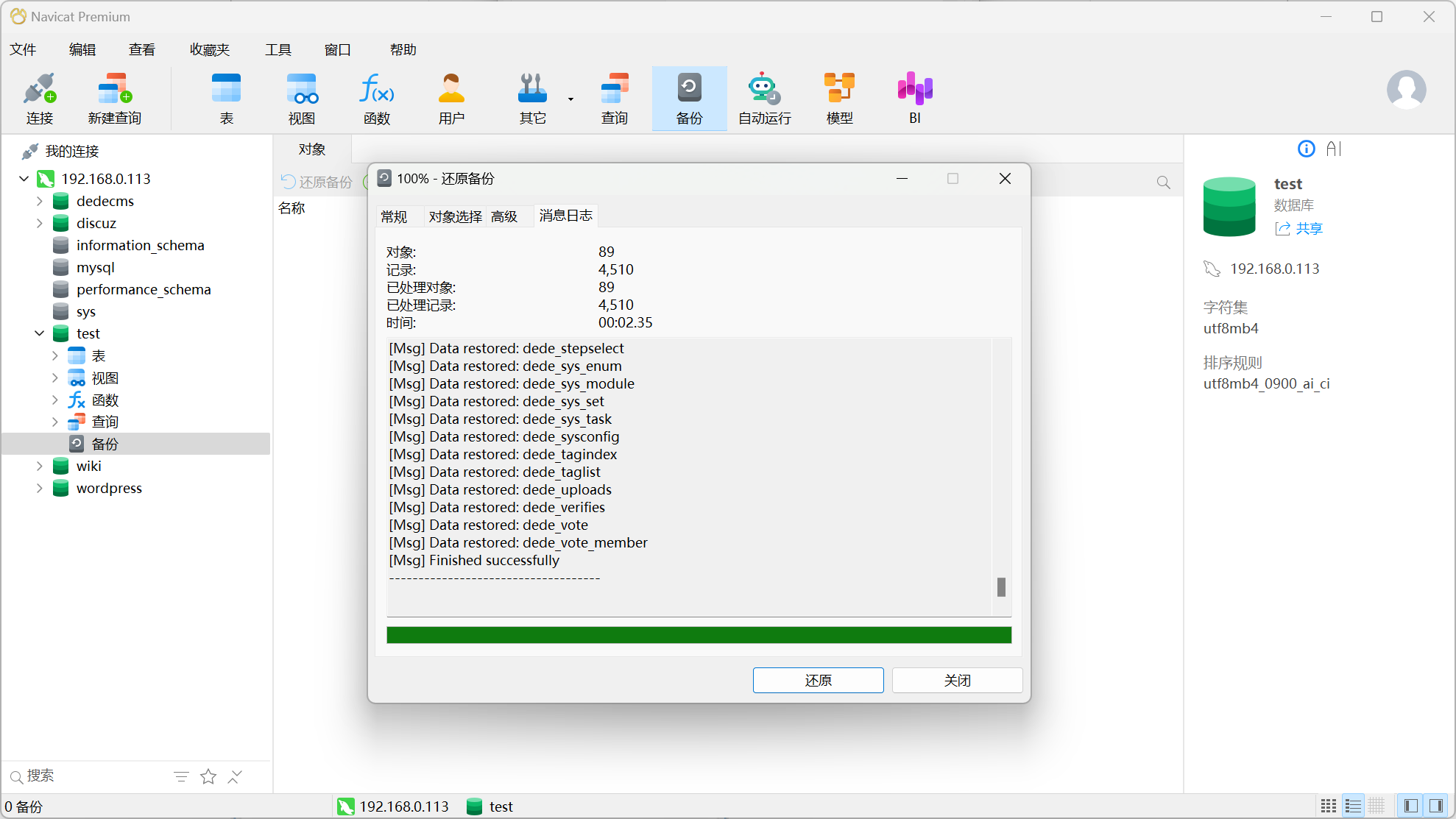
Task: Click the 还原 button
Action: [818, 680]
